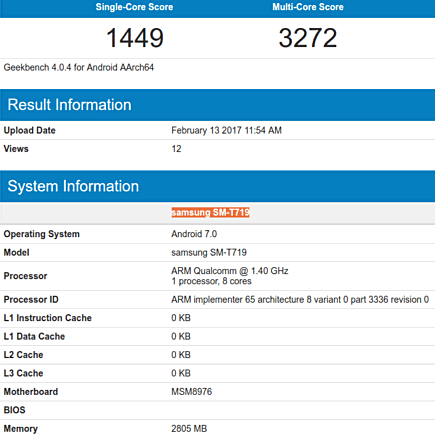Screen dimensions: 435x440
Task: Click the Geekbench 4.0.4 for Android text
Action: coord(79,68)
